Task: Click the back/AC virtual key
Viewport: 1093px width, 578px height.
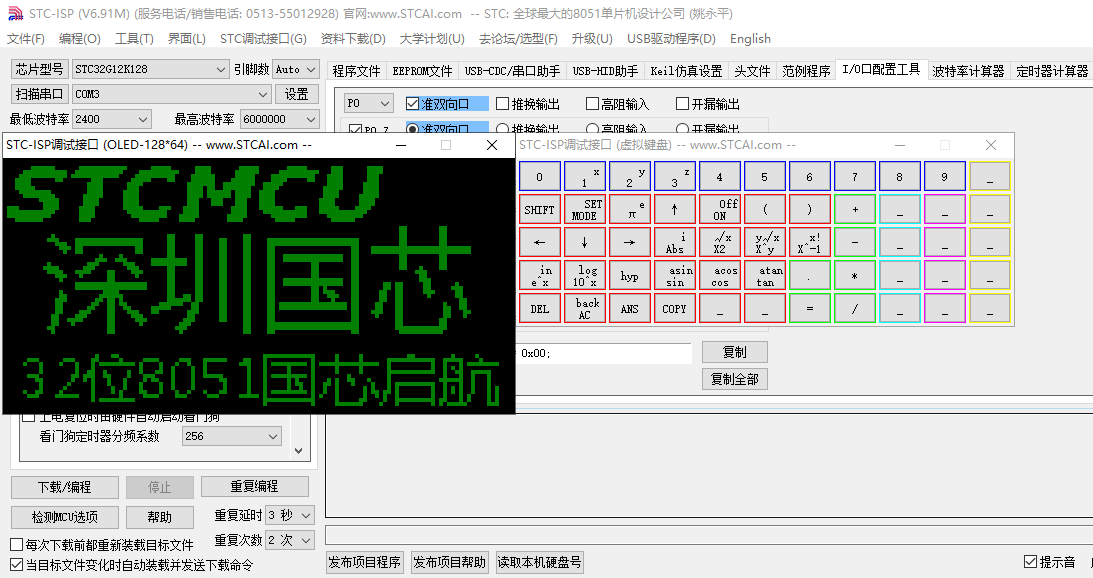Action: 584,308
